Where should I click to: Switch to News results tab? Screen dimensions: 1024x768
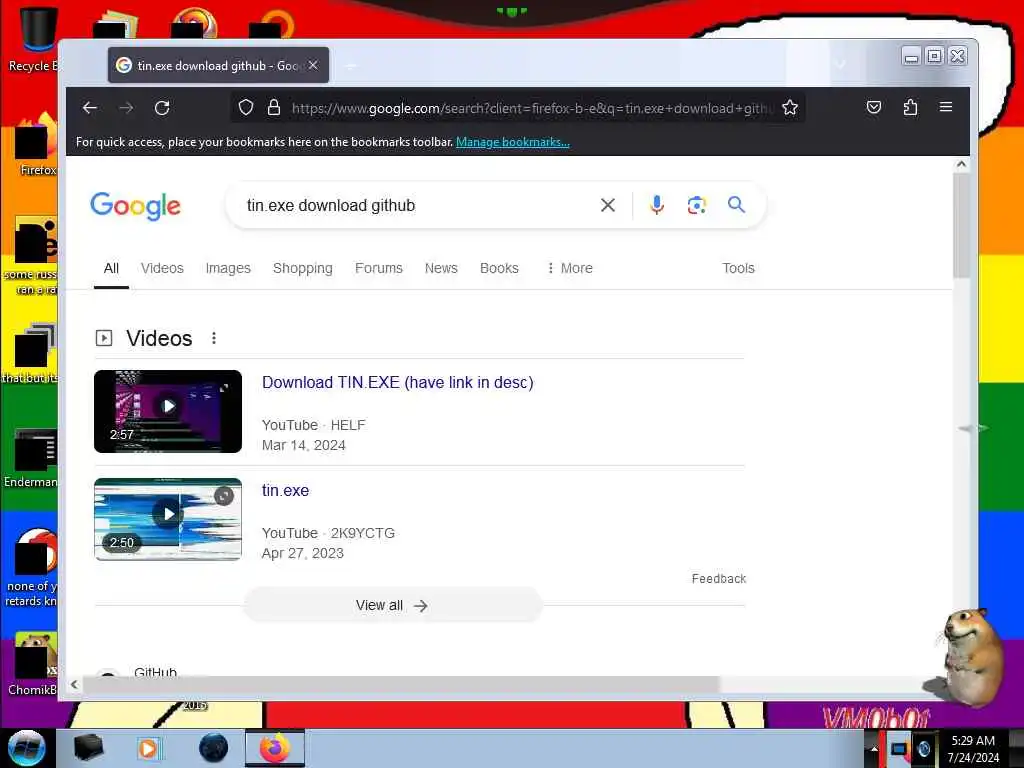tap(441, 268)
